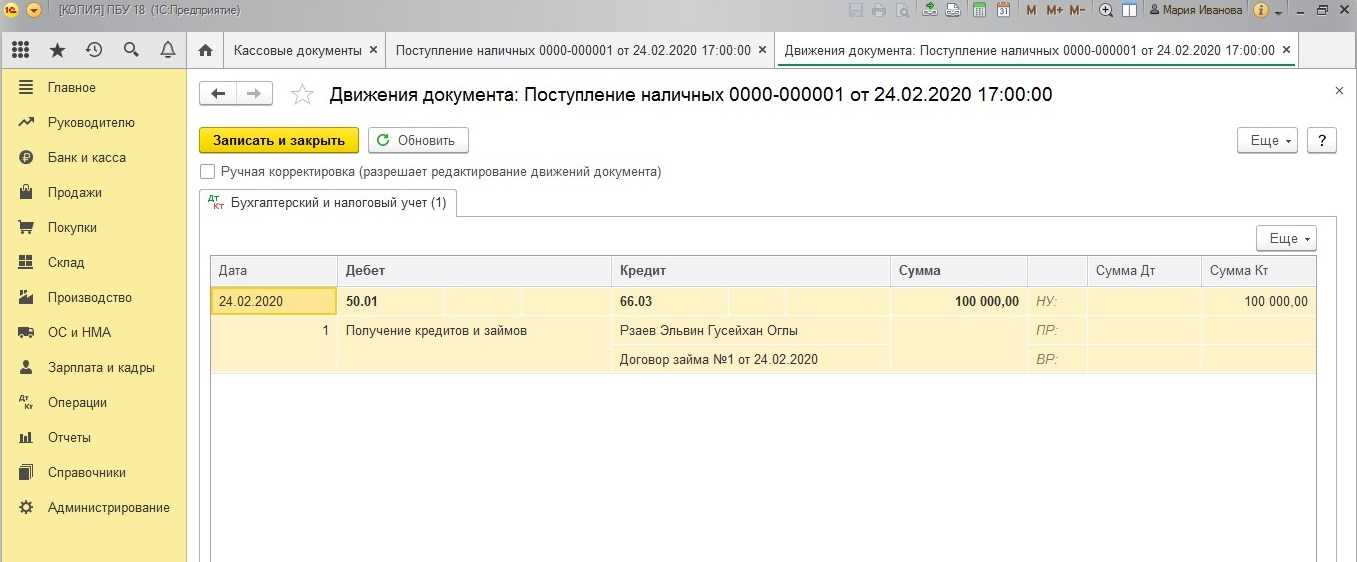Click the Сумма column header
This screenshot has width=1357, height=562.
(x=959, y=271)
